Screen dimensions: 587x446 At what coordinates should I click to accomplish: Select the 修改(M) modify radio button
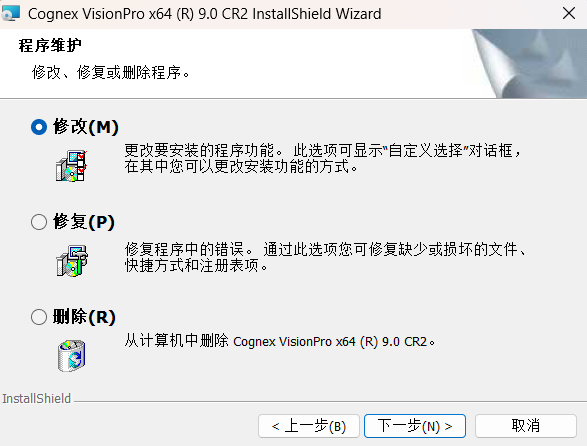(39, 127)
